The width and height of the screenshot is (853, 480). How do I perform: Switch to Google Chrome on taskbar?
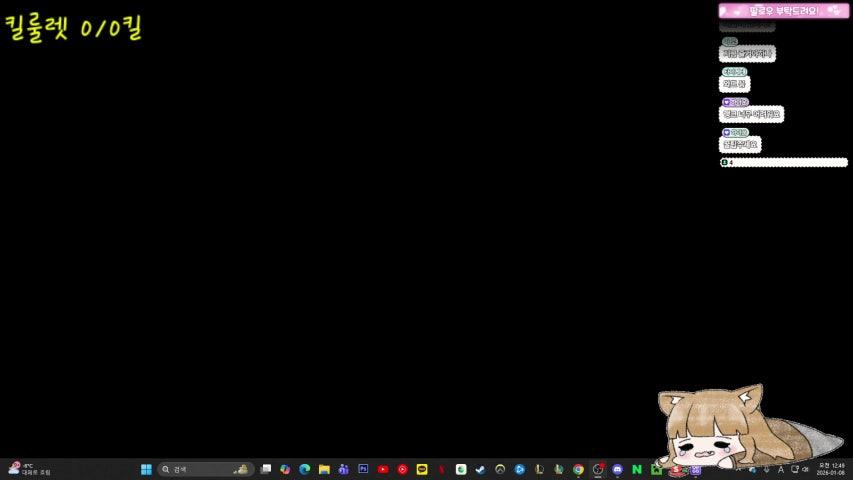pyautogui.click(x=578, y=469)
